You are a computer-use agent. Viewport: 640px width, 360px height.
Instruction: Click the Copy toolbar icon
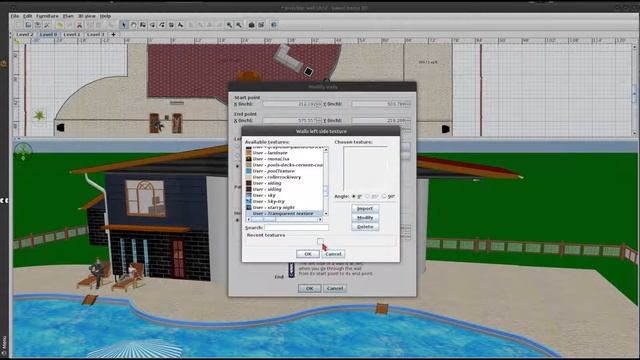point(90,25)
